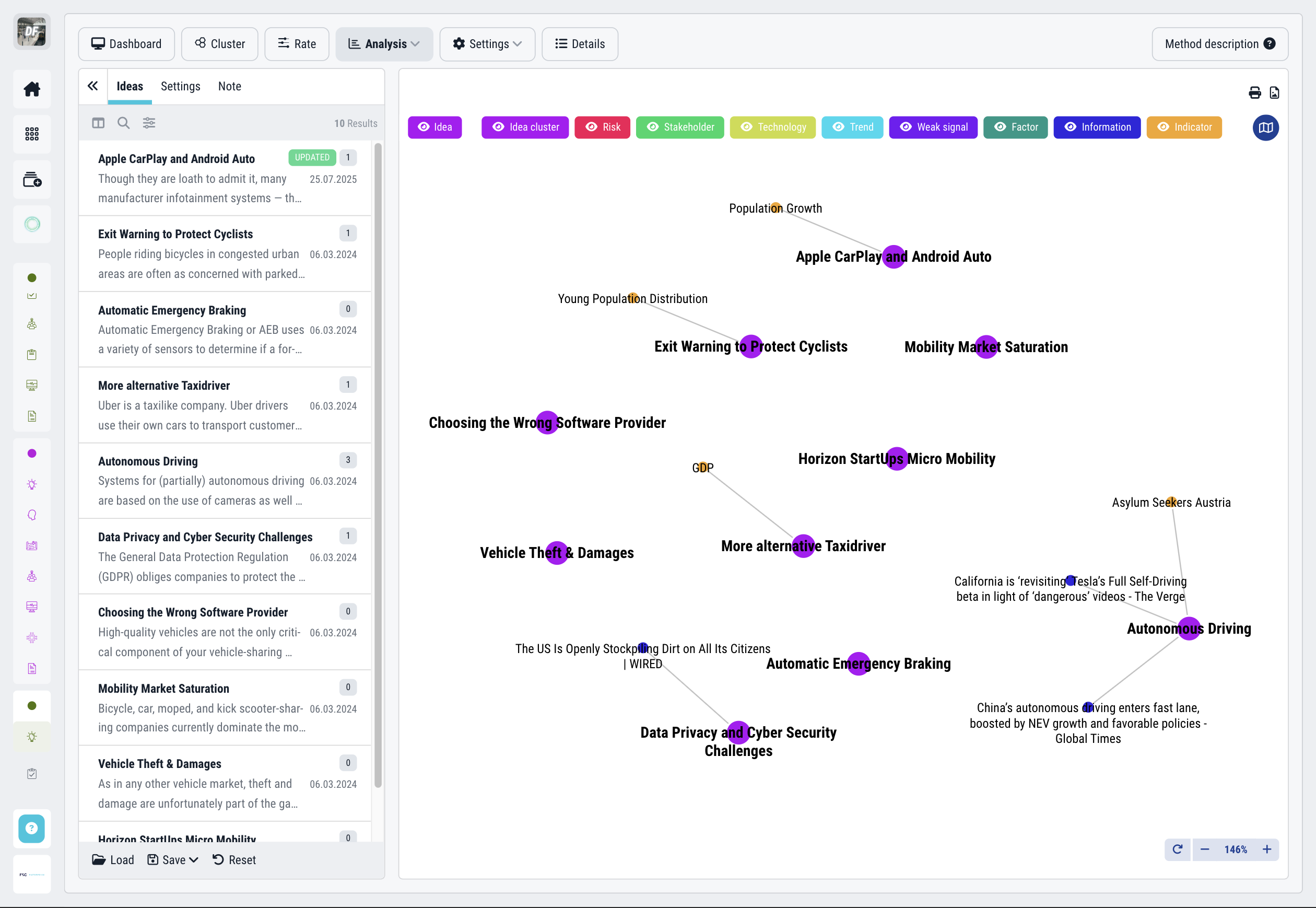Toggle the Indicator visibility chip
Image resolution: width=1316 pixels, height=908 pixels.
coord(1183,127)
